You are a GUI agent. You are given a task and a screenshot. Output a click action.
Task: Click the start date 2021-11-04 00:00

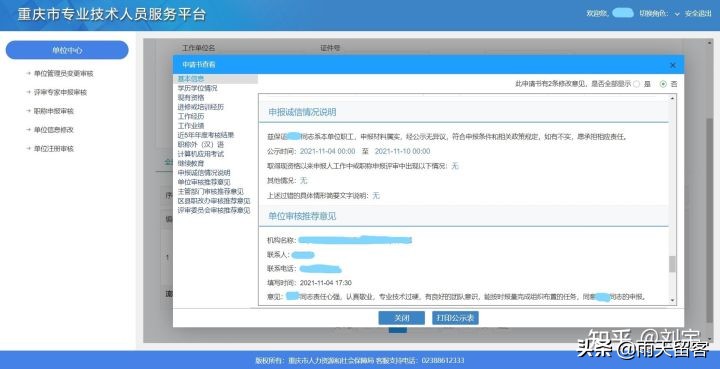[327, 151]
